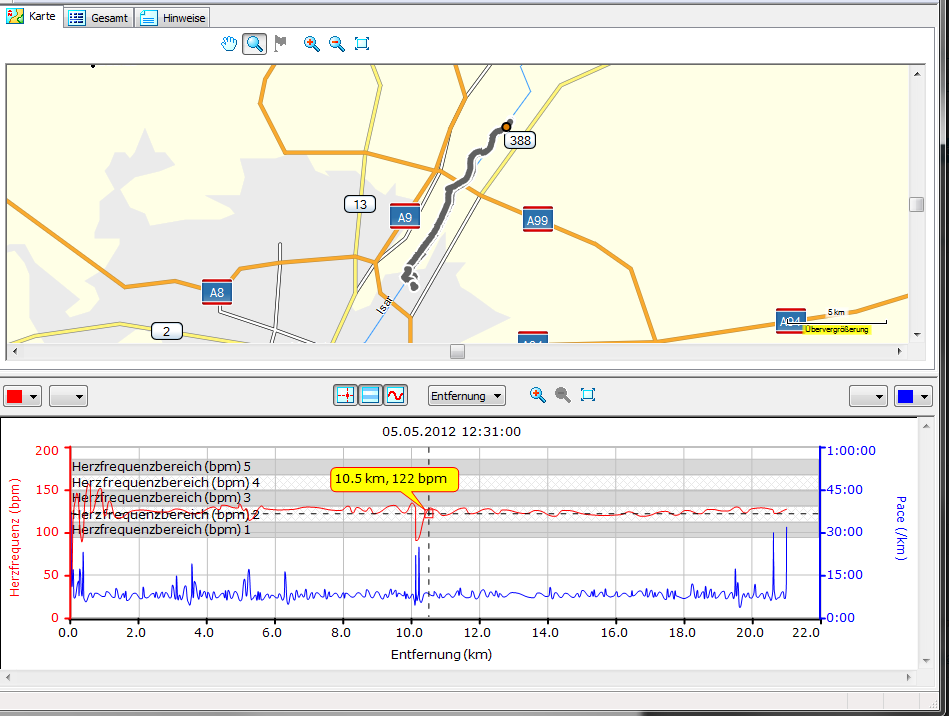Click the flag marker tool
This screenshot has height=716, width=949.
[x=281, y=43]
